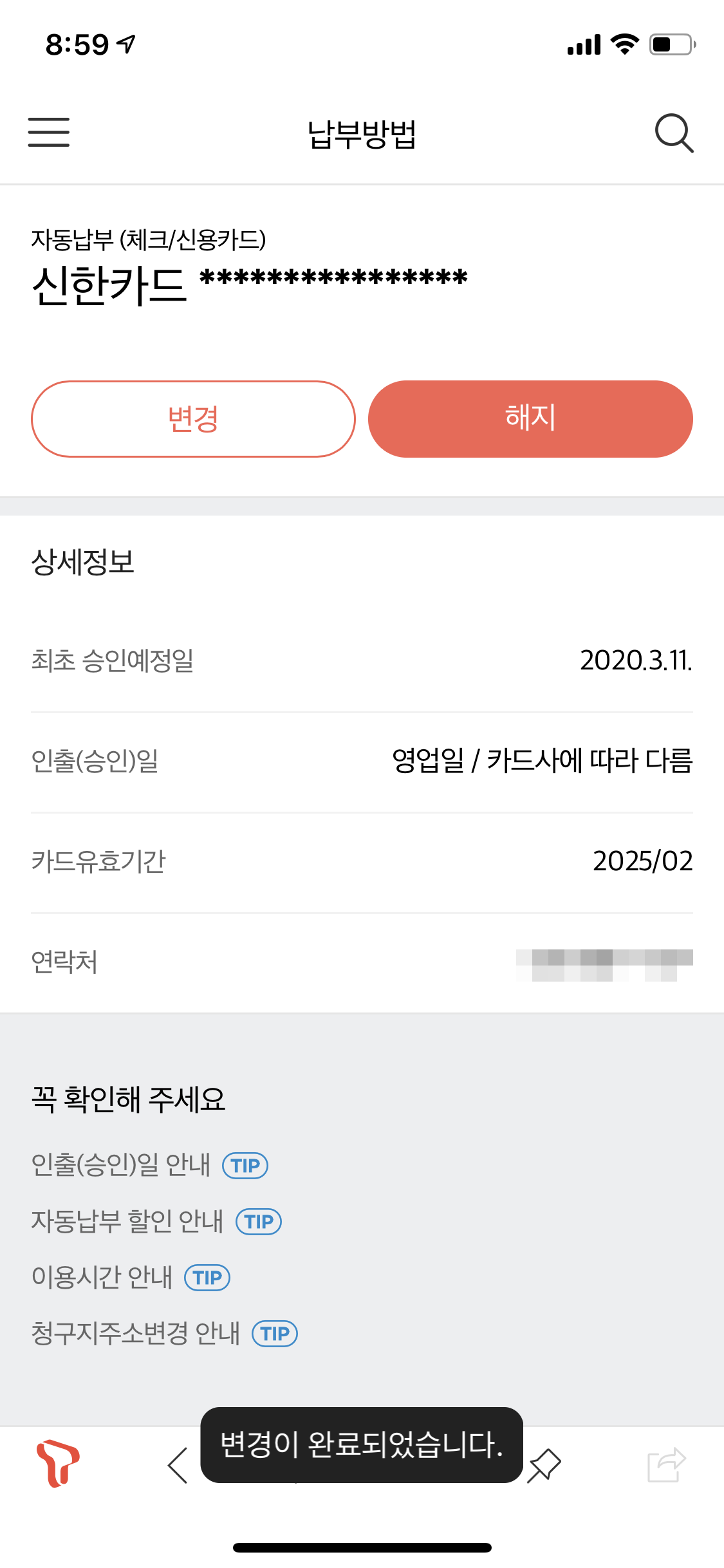Tap the 변경이 완료되었습니다 toast message
The width and height of the screenshot is (724, 1568).
click(362, 1445)
